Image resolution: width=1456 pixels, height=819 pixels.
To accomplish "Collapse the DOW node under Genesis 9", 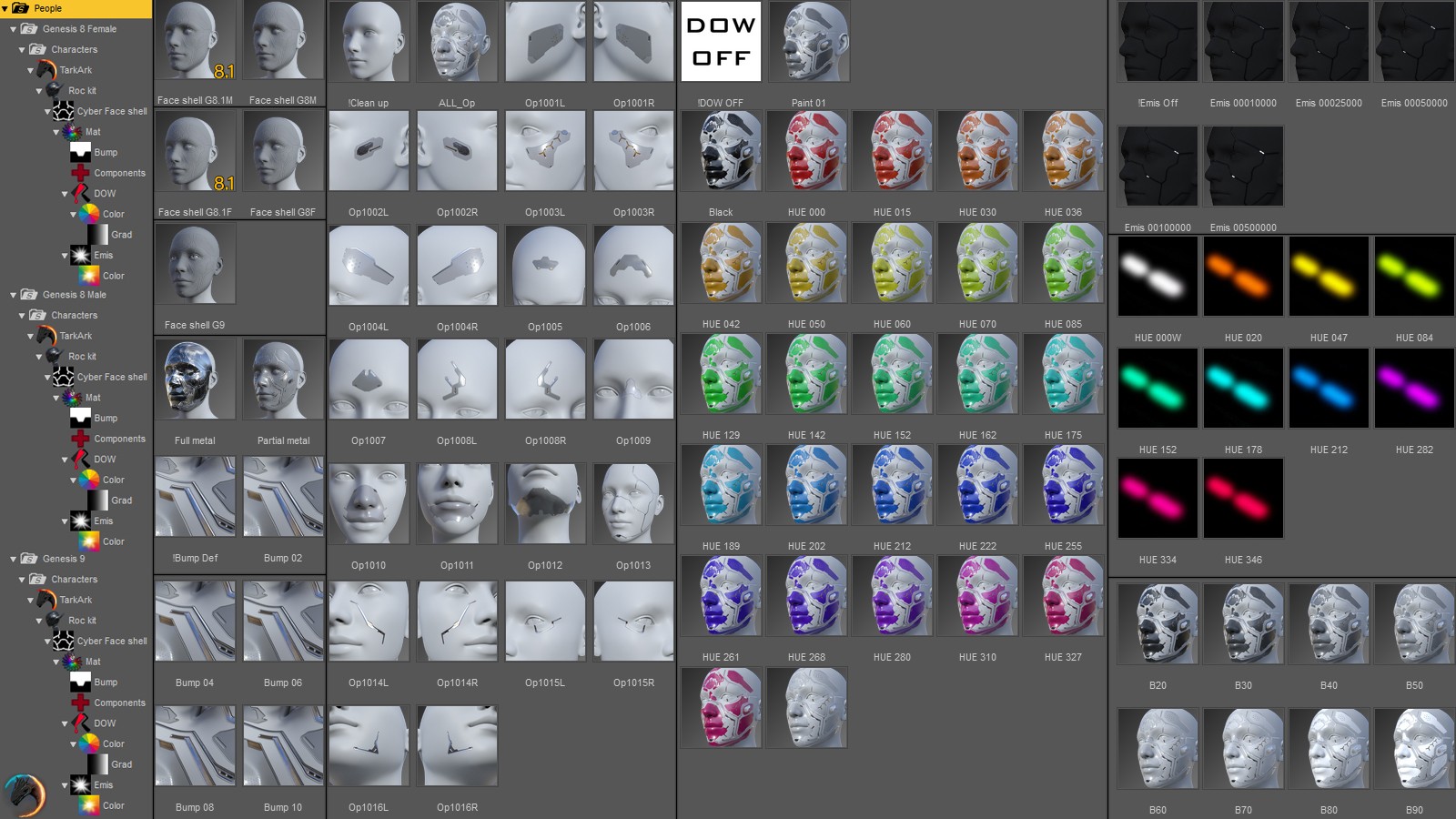I will pyautogui.click(x=65, y=723).
